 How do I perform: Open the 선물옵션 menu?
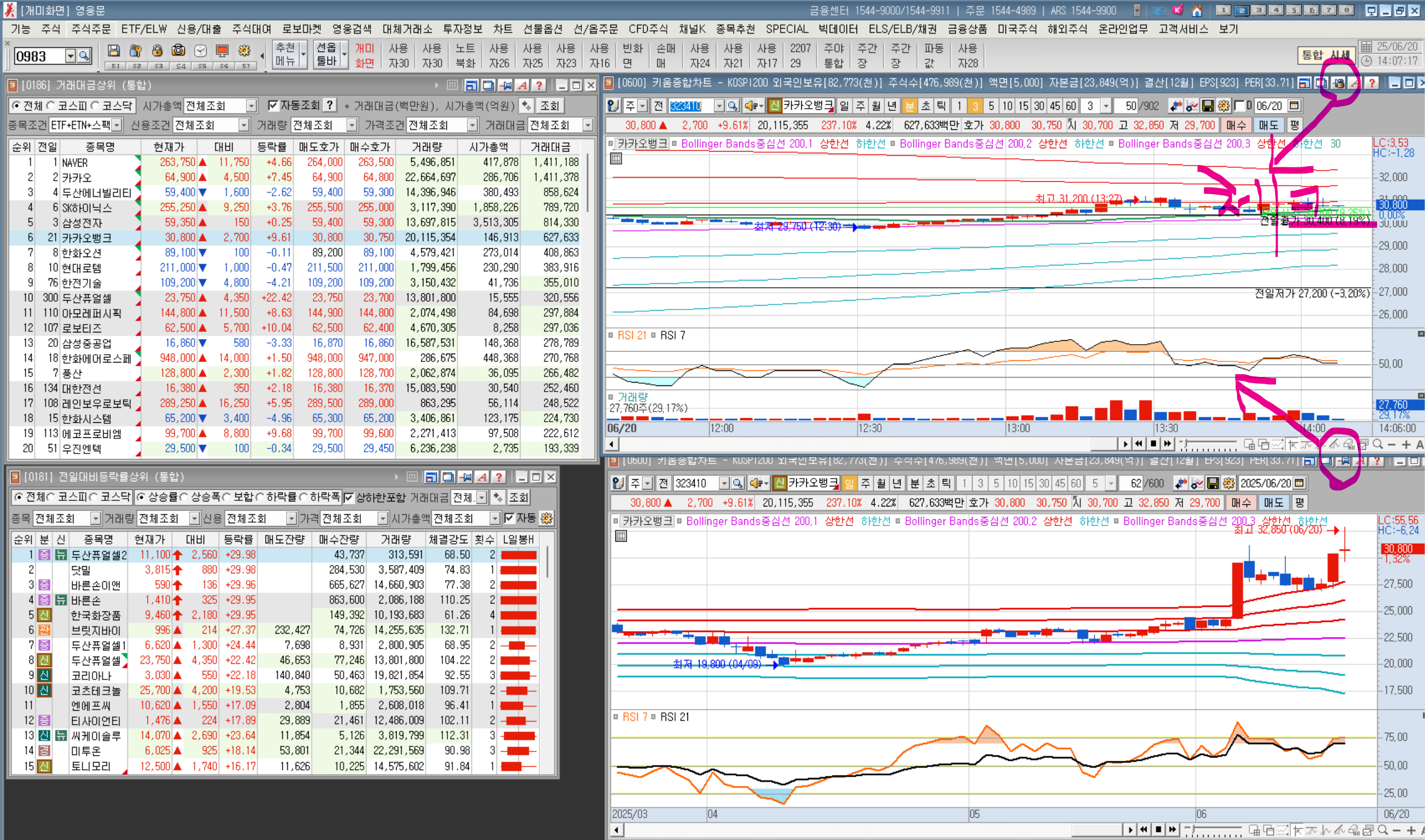click(x=542, y=29)
